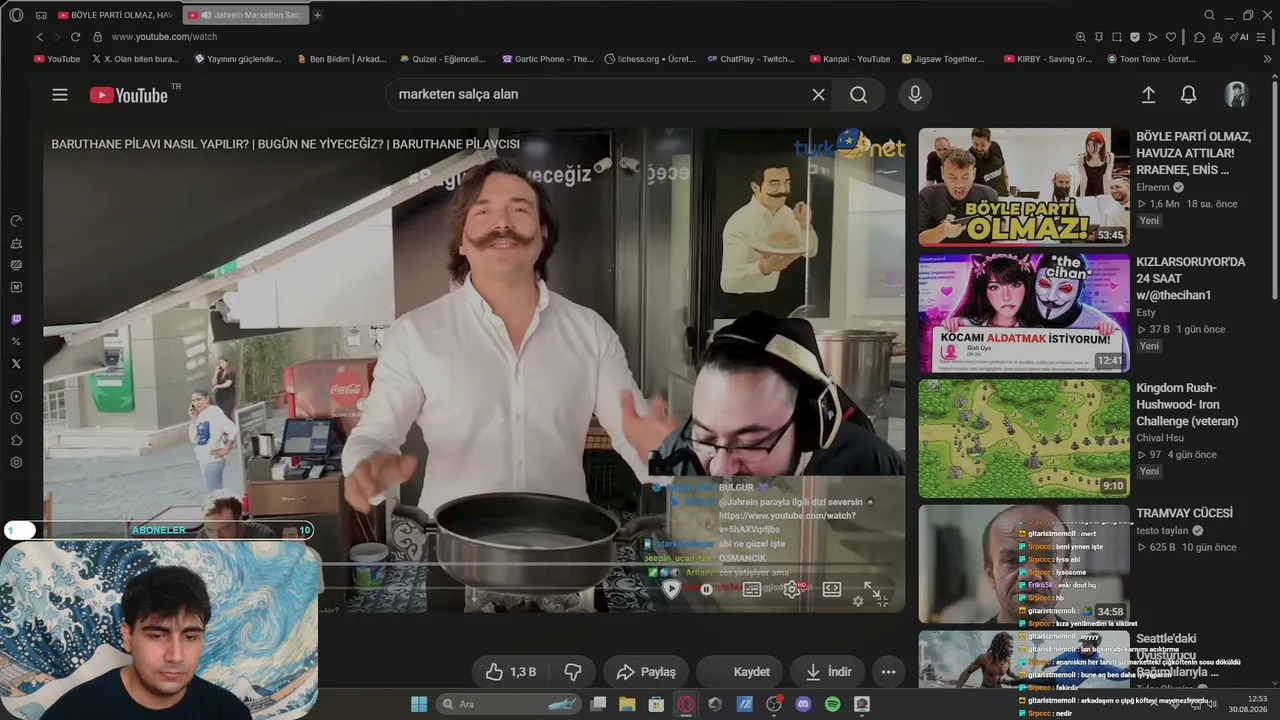Save the video with Kaydet

tap(740, 672)
